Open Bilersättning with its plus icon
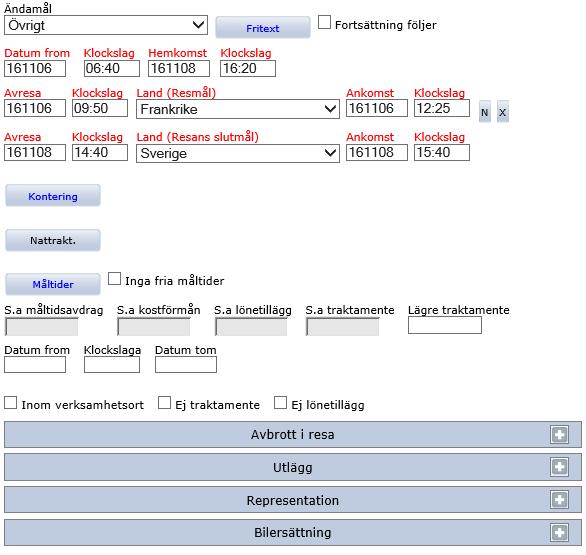 pyautogui.click(x=559, y=532)
